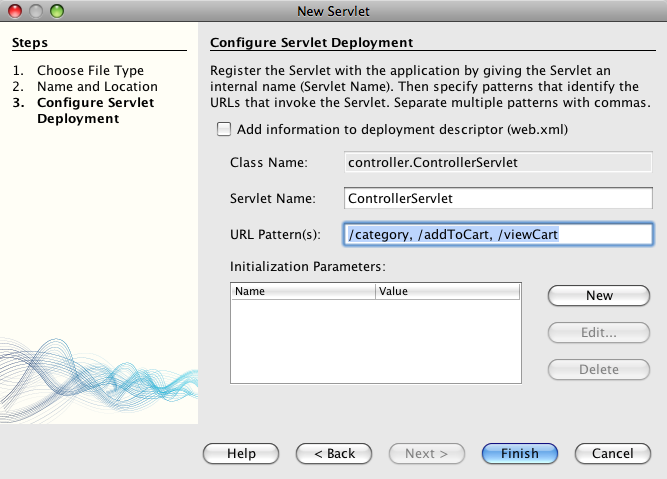This screenshot has height=479, width=667.
Task: Close the New Servlet window
Action: click(x=15, y=11)
